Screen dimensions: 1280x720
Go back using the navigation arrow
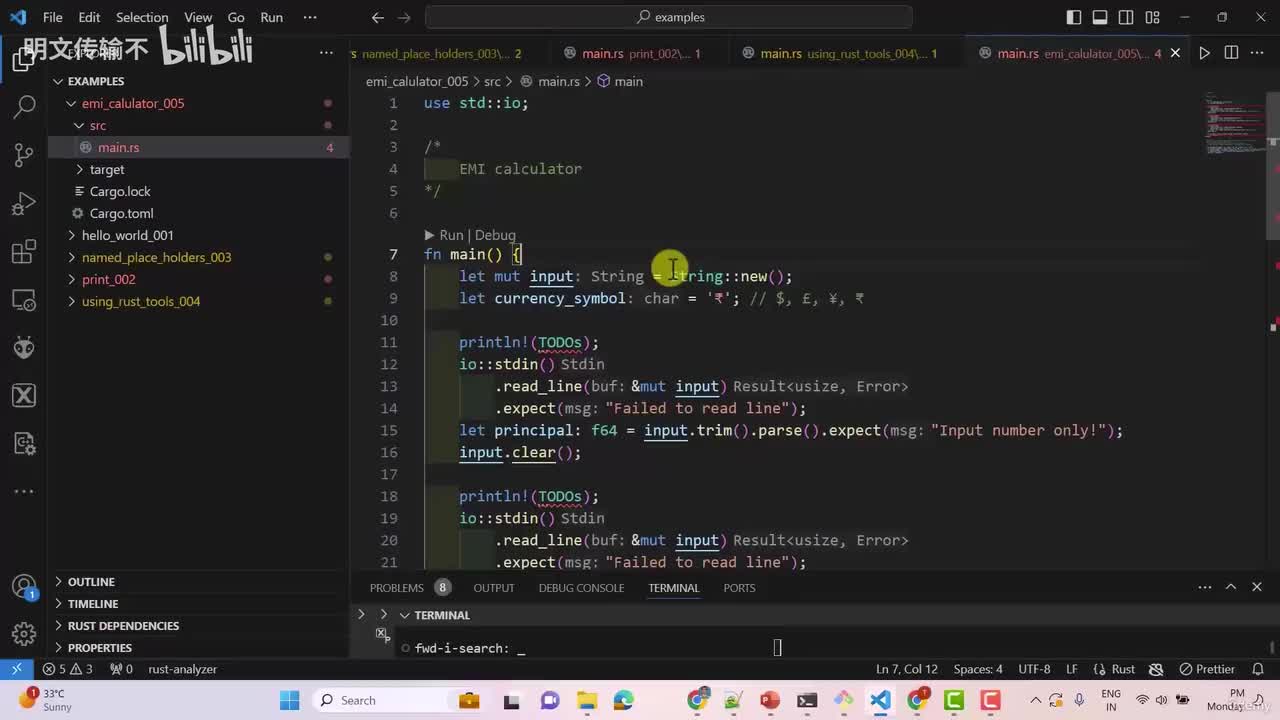point(377,17)
